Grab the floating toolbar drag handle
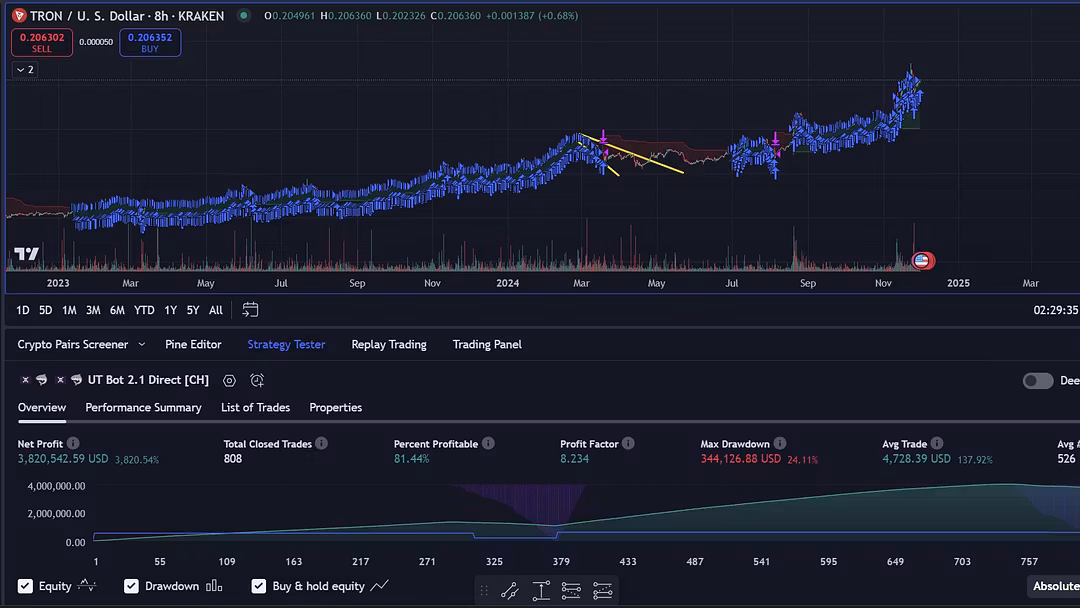 (484, 590)
